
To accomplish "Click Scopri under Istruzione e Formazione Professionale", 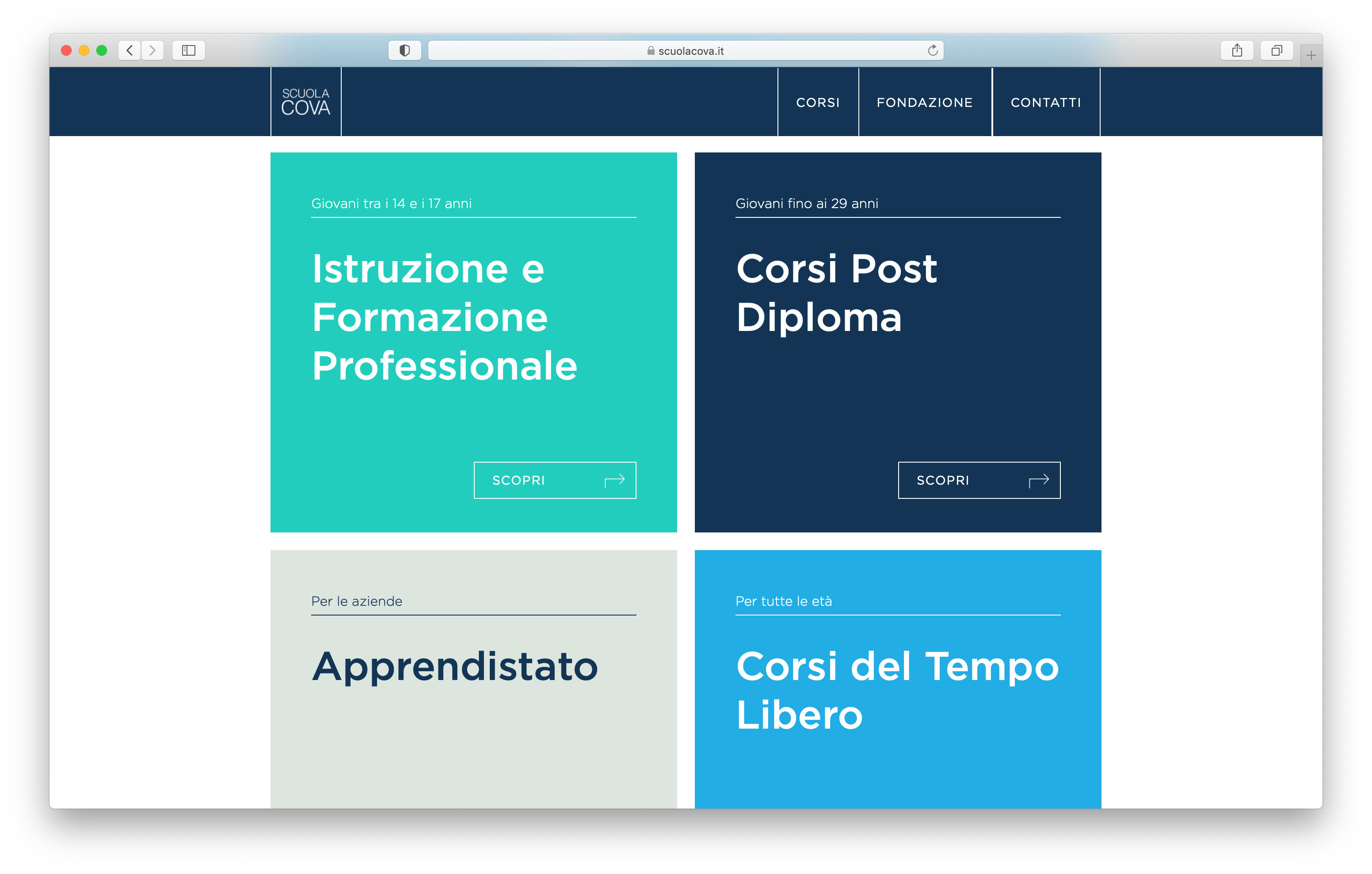I will coord(555,480).
